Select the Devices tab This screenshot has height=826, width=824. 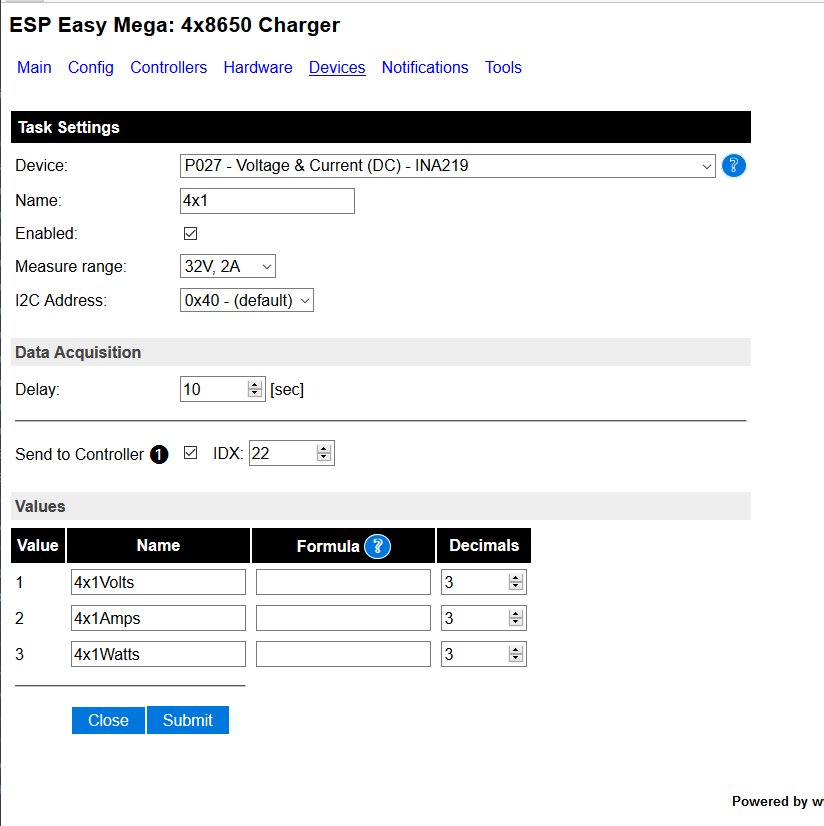[x=337, y=67]
